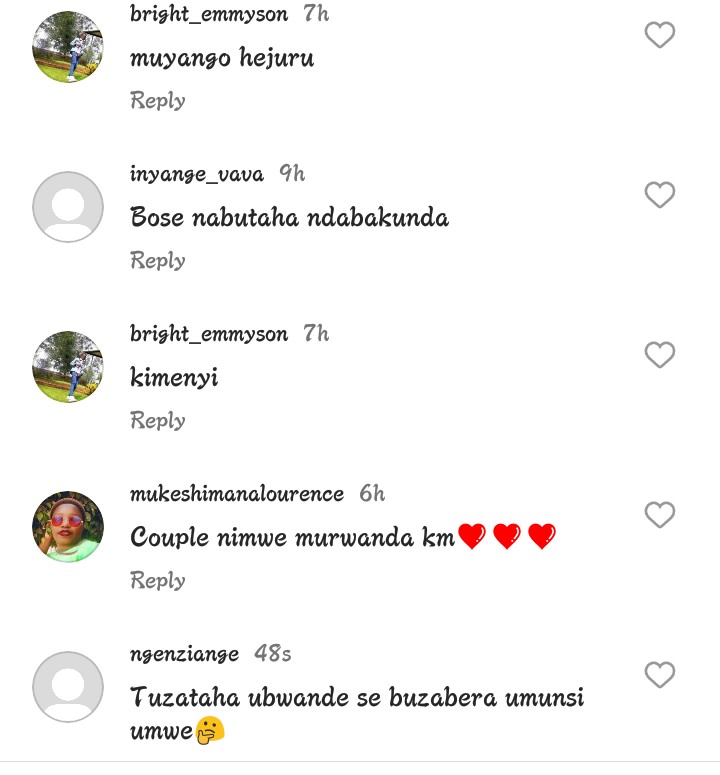This screenshot has width=720, height=775.
Task: Open mukeshimanalourence username link
Action: pyautogui.click(x=237, y=494)
